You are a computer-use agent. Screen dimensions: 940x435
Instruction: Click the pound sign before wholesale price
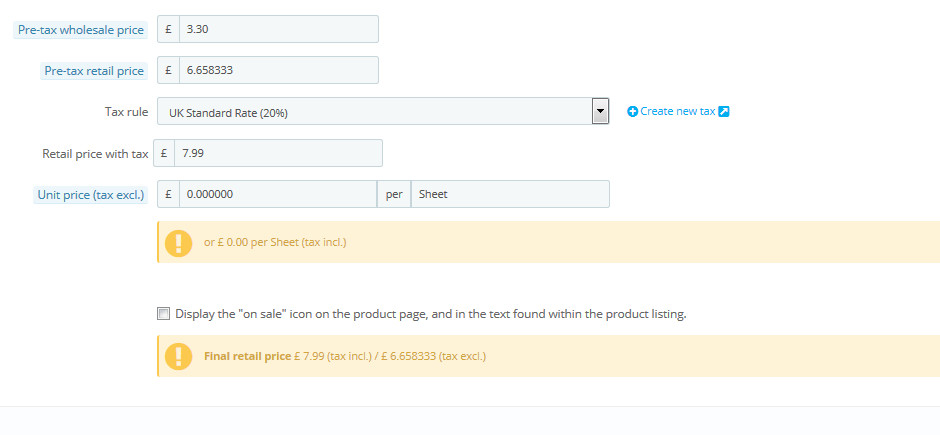pyautogui.click(x=168, y=29)
